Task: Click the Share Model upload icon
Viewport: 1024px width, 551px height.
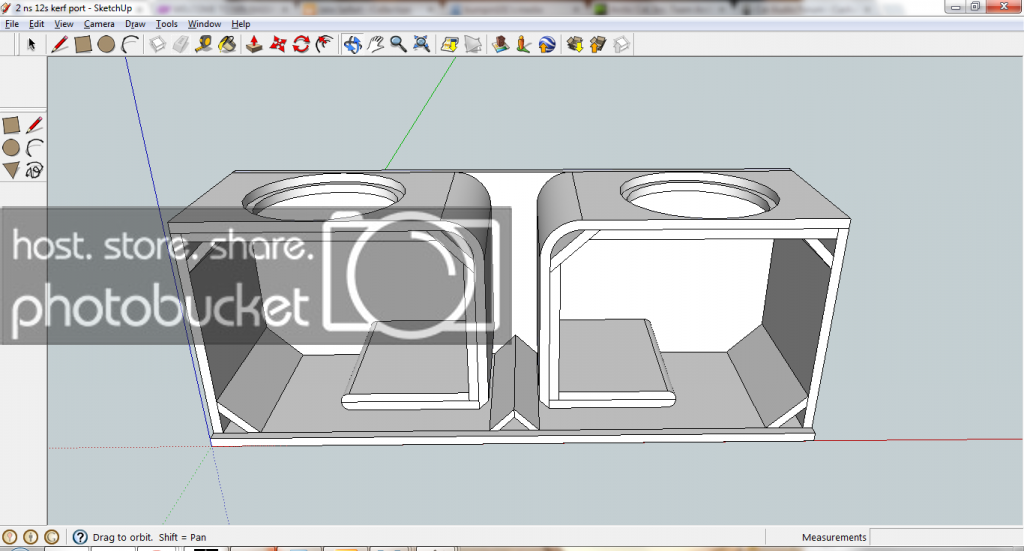Action: point(598,44)
